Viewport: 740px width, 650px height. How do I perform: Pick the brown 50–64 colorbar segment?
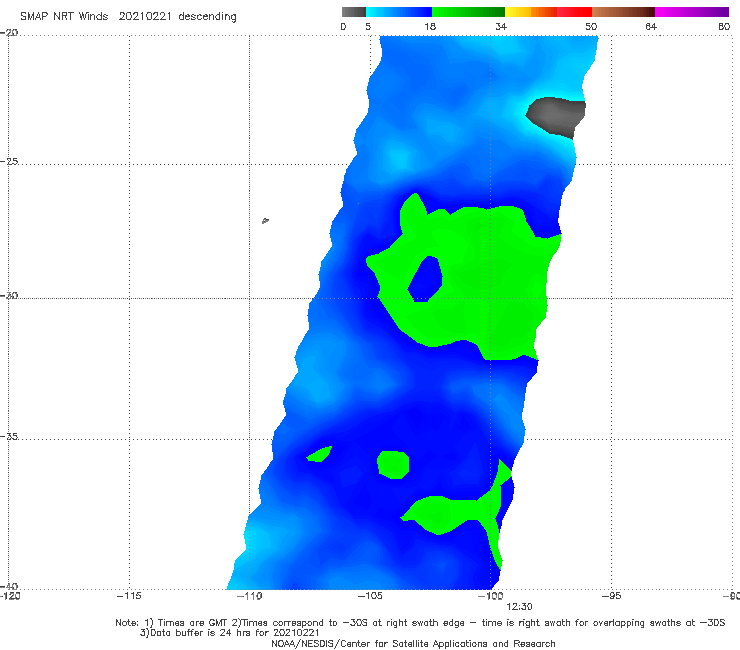point(623,12)
